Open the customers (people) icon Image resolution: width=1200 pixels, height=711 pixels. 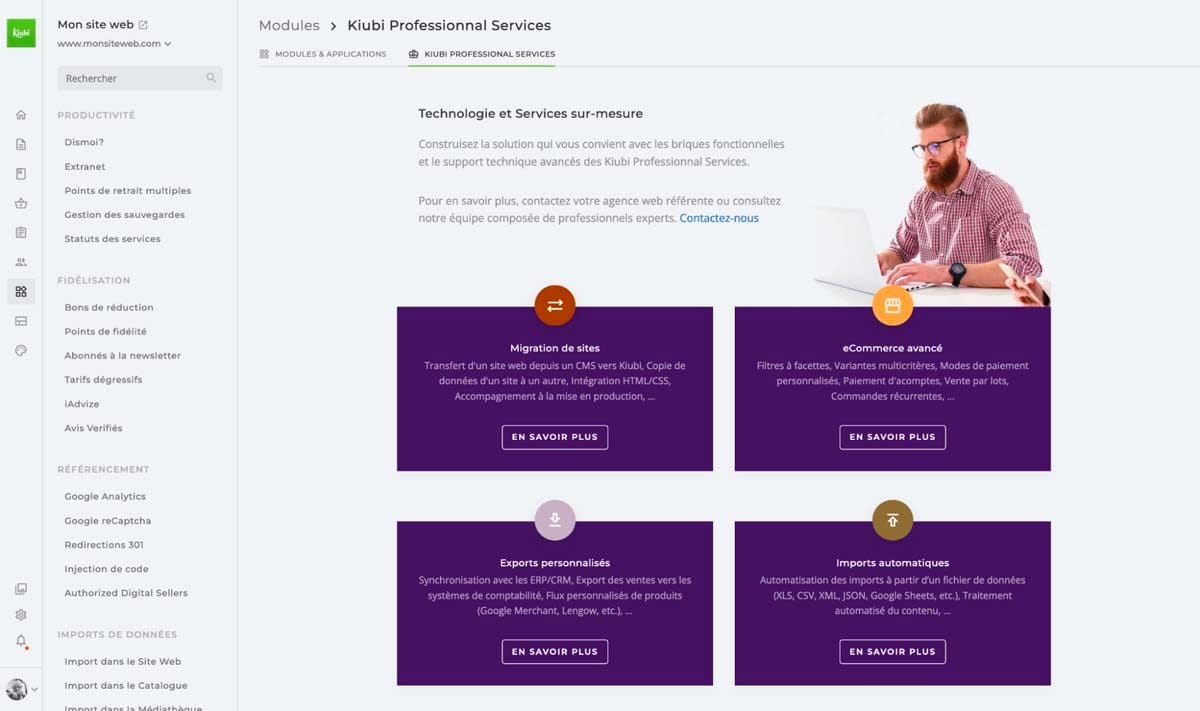[x=21, y=262]
